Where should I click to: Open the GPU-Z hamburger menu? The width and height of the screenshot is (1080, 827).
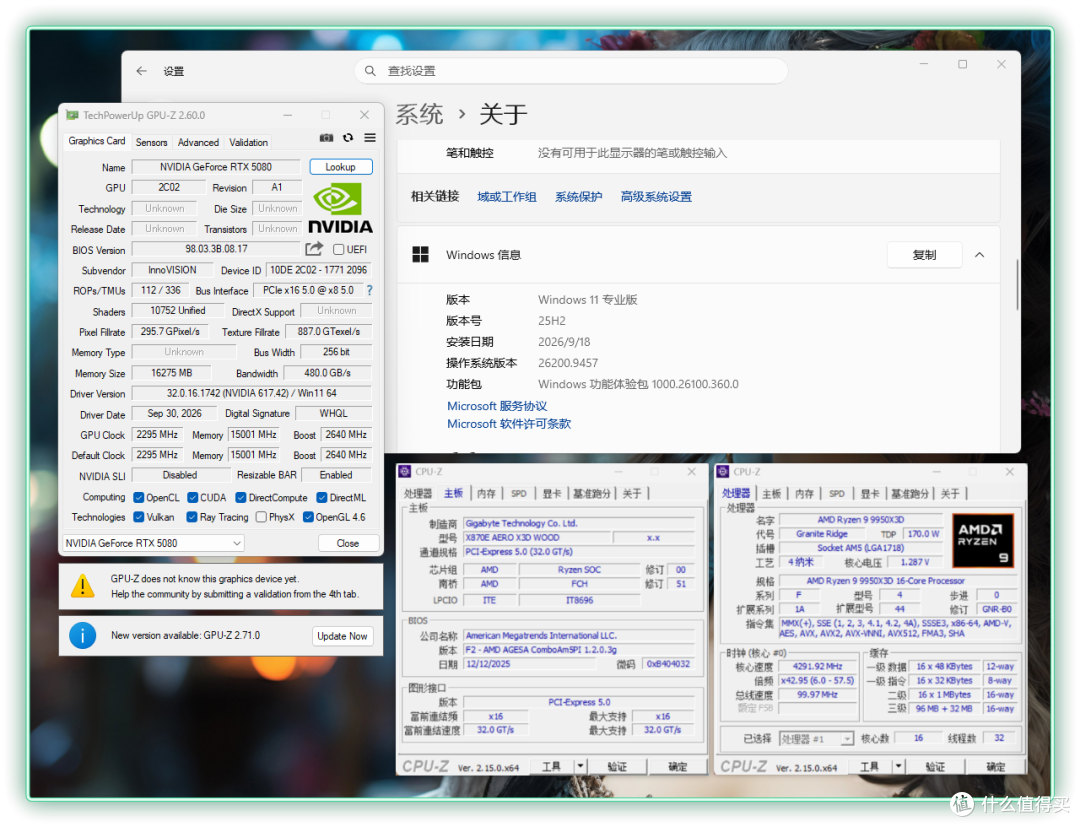[370, 138]
